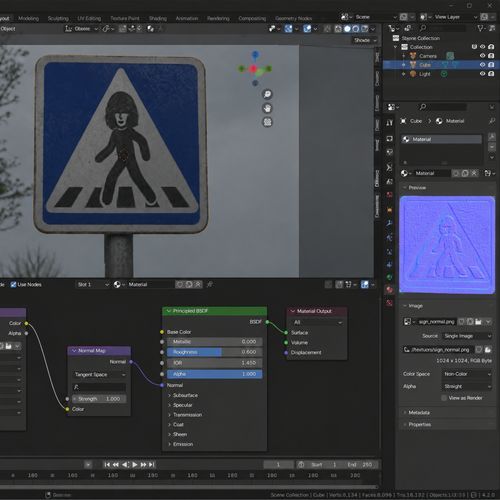
Task: Hide the Cube in viewport
Action: [482, 65]
